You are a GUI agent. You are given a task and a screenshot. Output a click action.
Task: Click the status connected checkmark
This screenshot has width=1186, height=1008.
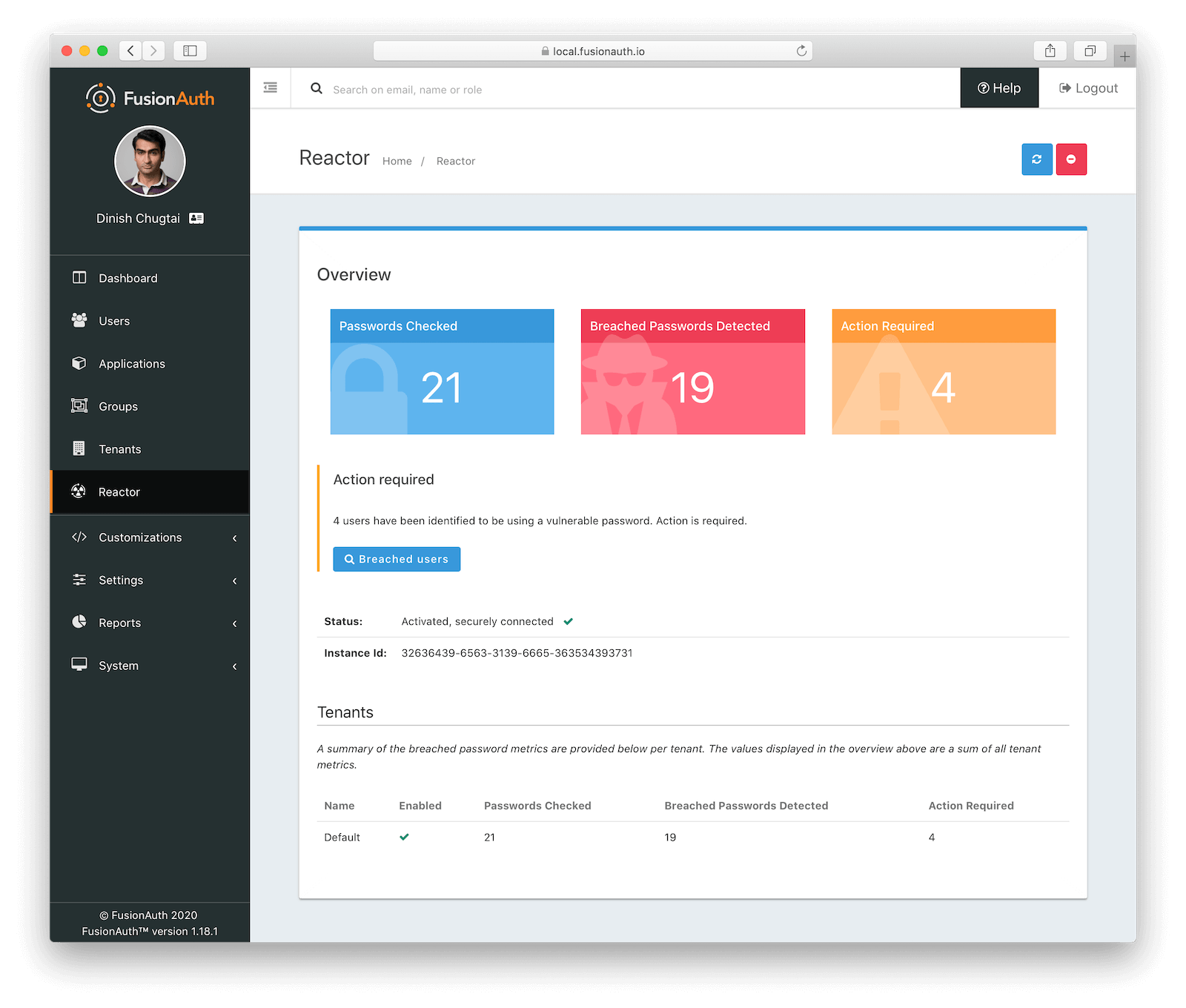[x=569, y=621]
